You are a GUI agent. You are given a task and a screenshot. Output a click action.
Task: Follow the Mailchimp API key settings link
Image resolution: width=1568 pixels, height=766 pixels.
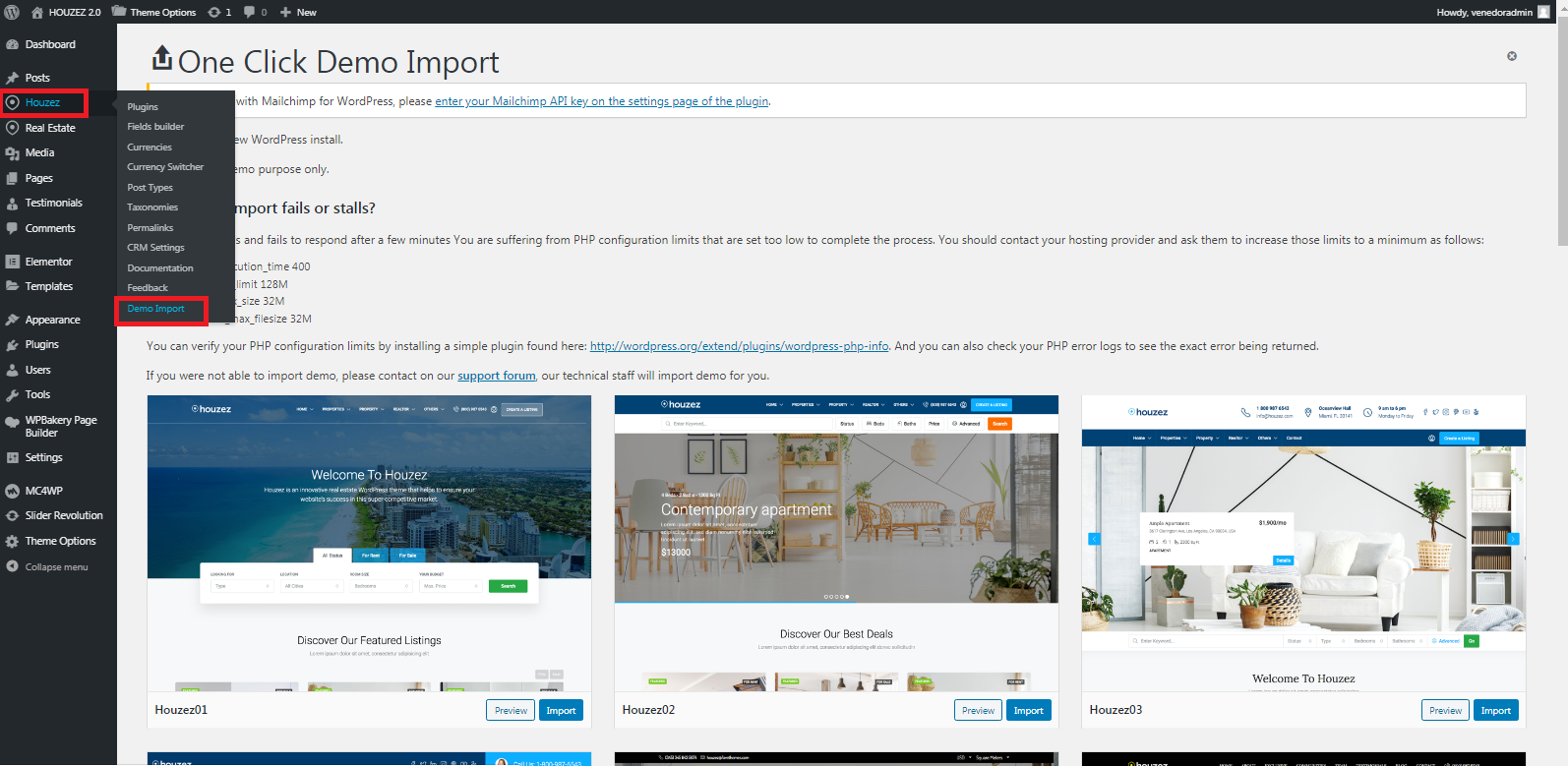coord(602,101)
